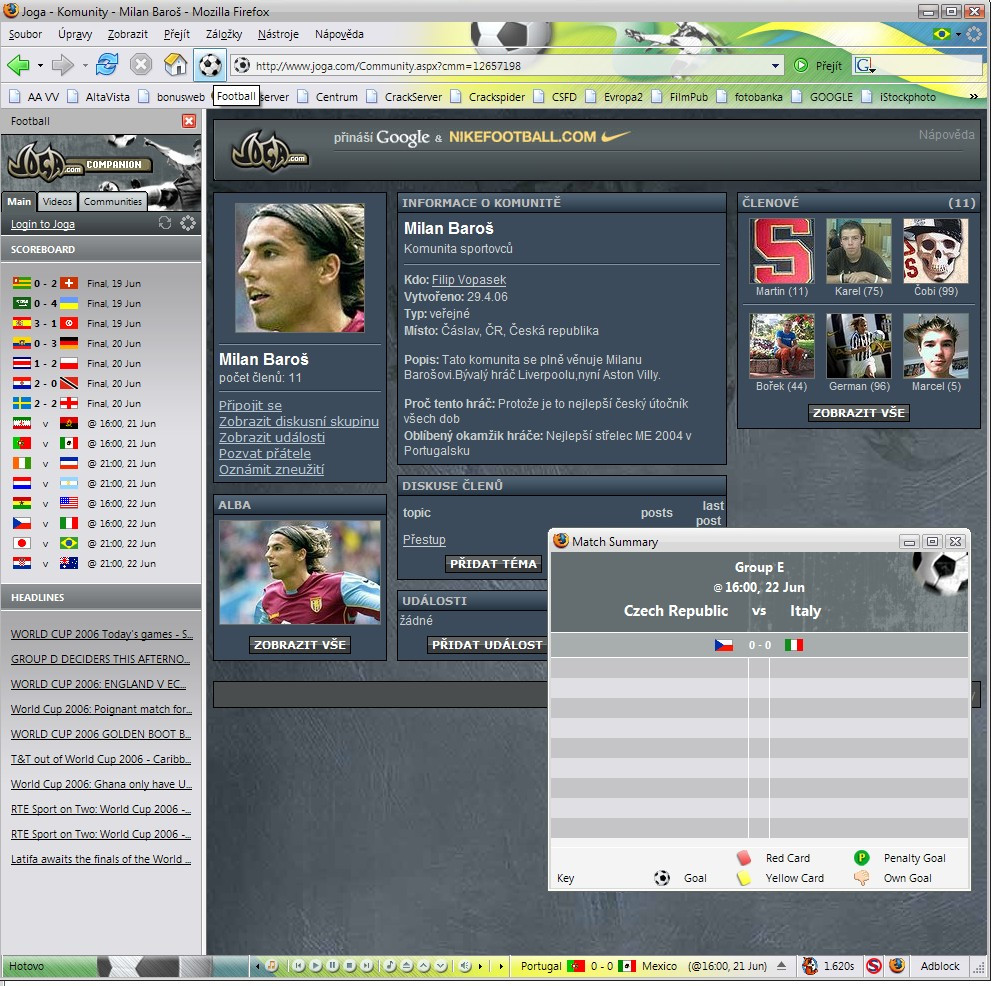Open the Nástroje menu
This screenshot has width=993, height=986.
(x=278, y=34)
